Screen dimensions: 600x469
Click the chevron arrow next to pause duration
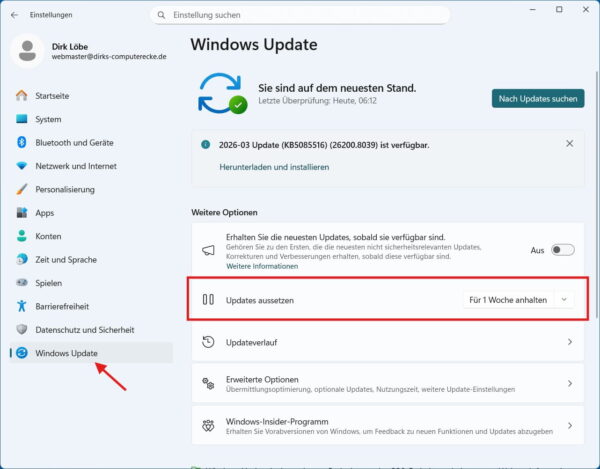tap(564, 300)
